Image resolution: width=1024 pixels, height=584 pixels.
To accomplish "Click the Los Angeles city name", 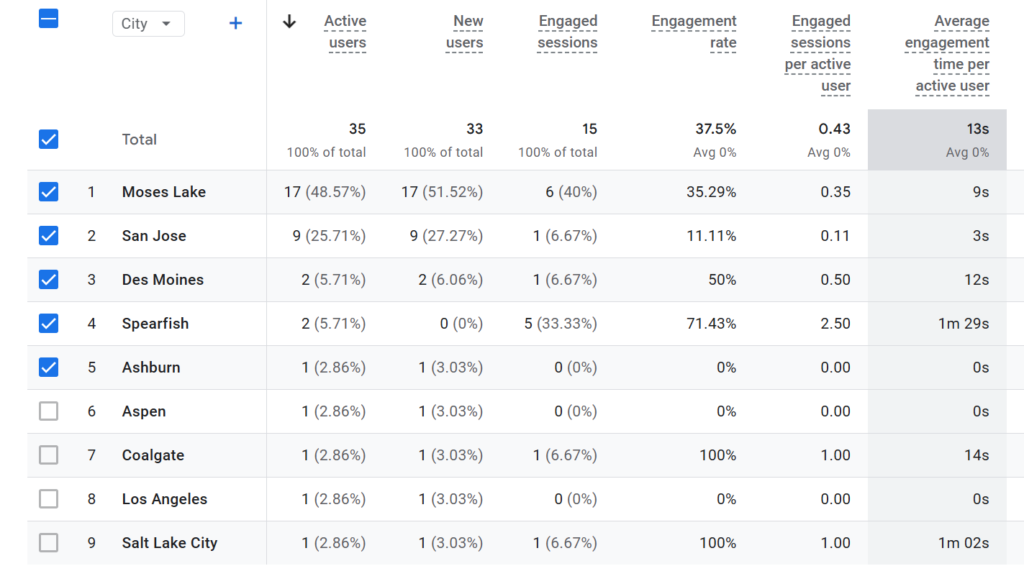I will pos(164,499).
